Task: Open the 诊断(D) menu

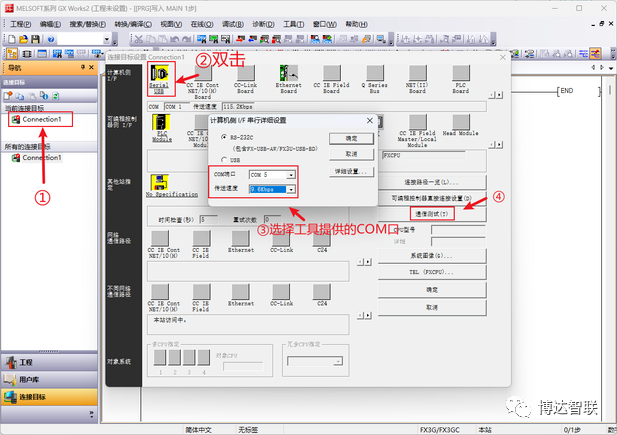Action: point(263,24)
